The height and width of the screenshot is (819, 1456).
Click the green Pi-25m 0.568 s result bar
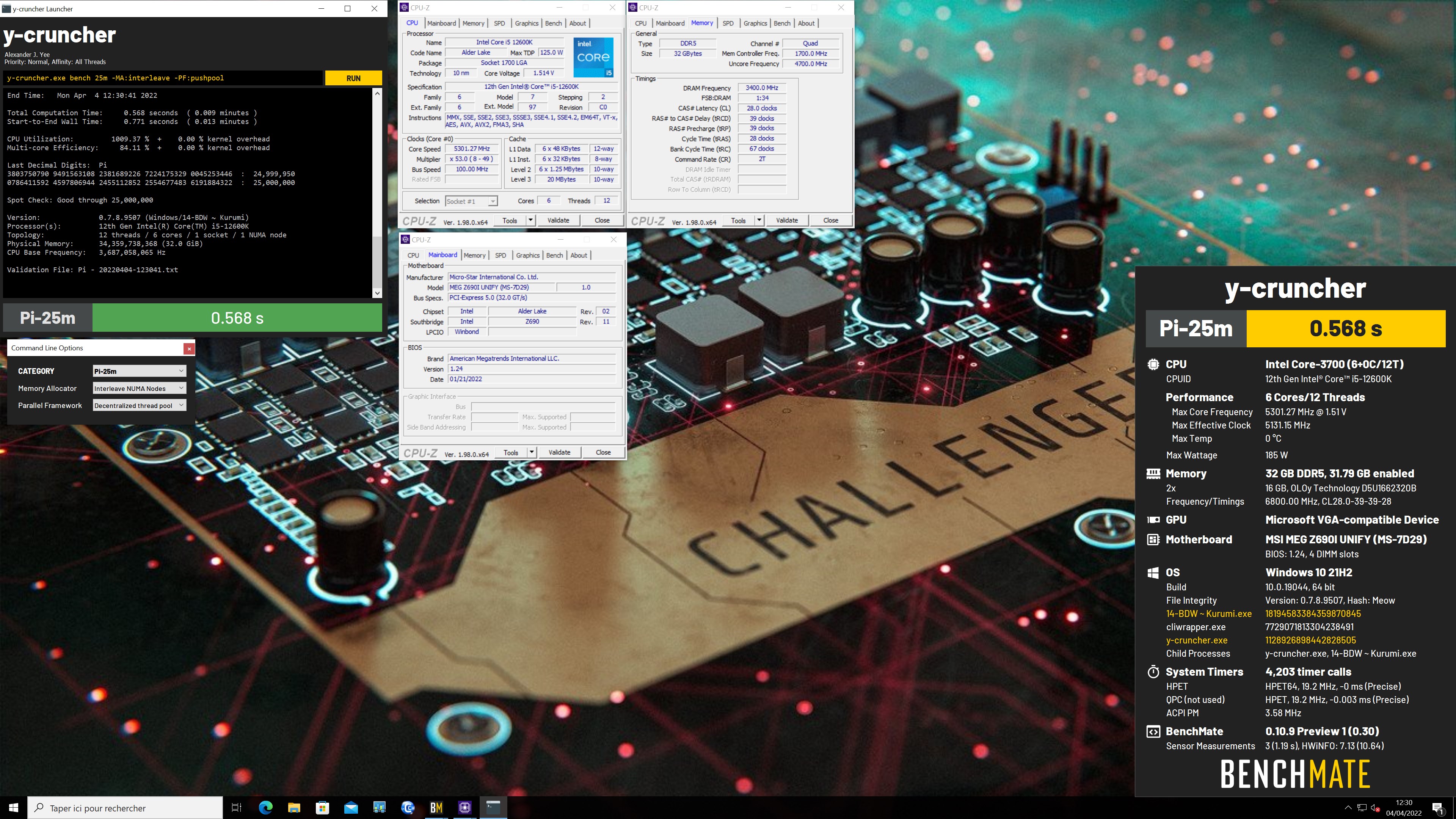pos(237,318)
